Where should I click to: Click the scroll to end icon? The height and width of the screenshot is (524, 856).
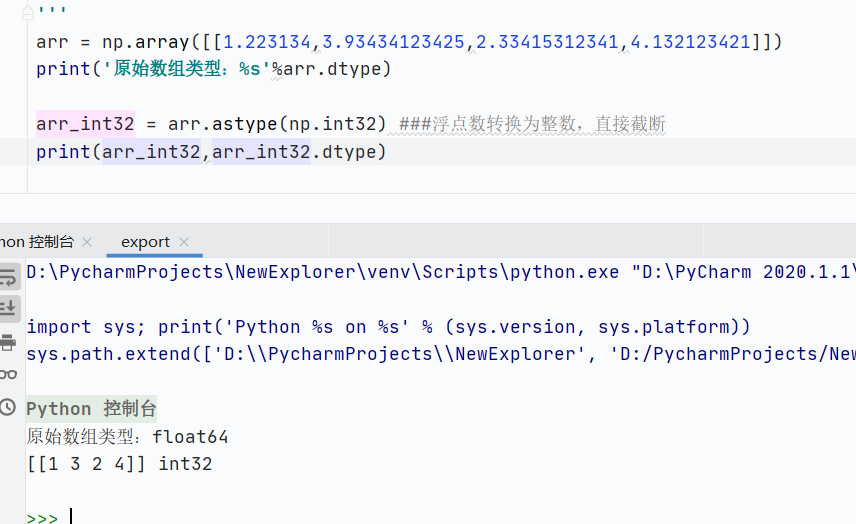(8, 308)
